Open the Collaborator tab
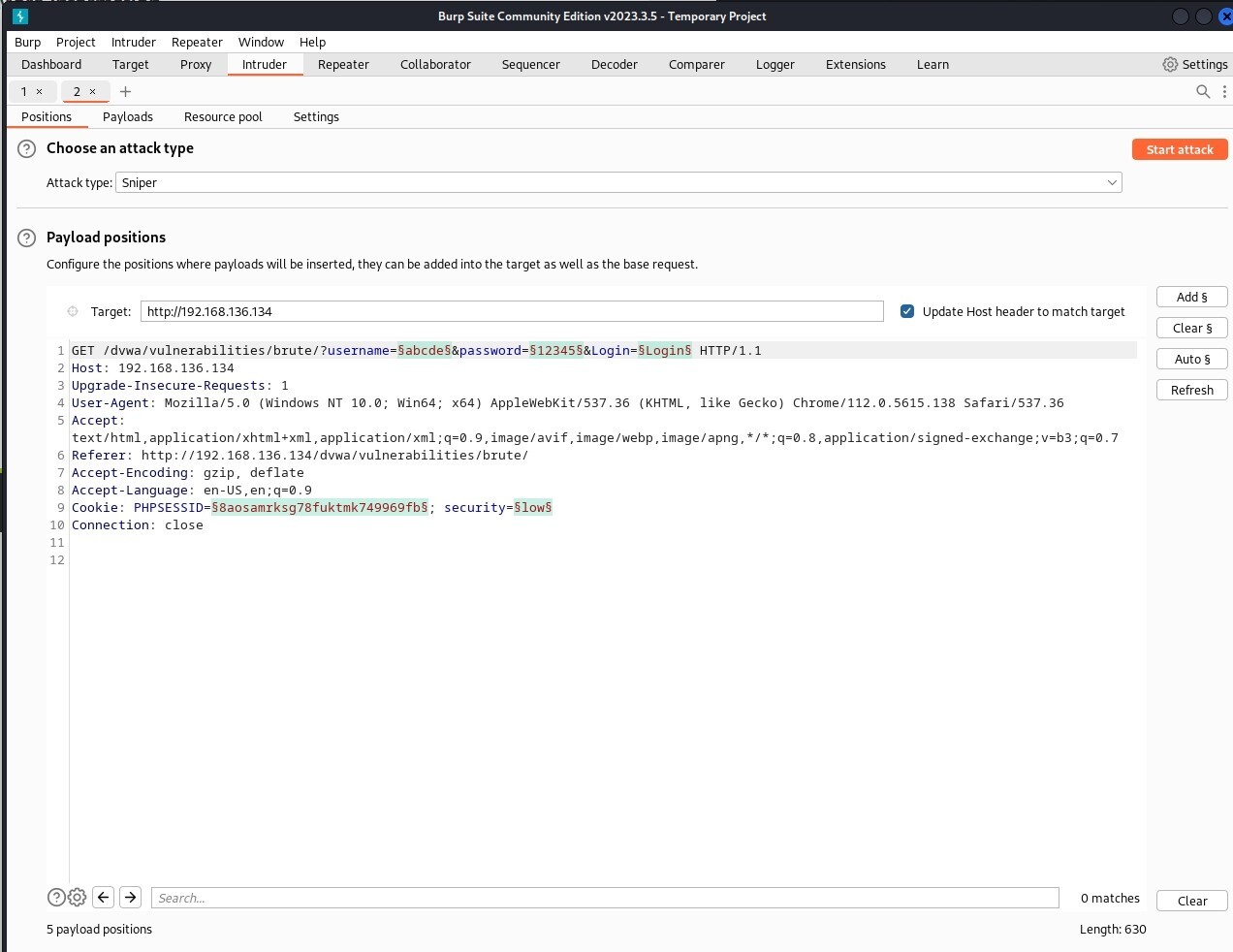Screen dimensions: 1233x952 point(435,64)
